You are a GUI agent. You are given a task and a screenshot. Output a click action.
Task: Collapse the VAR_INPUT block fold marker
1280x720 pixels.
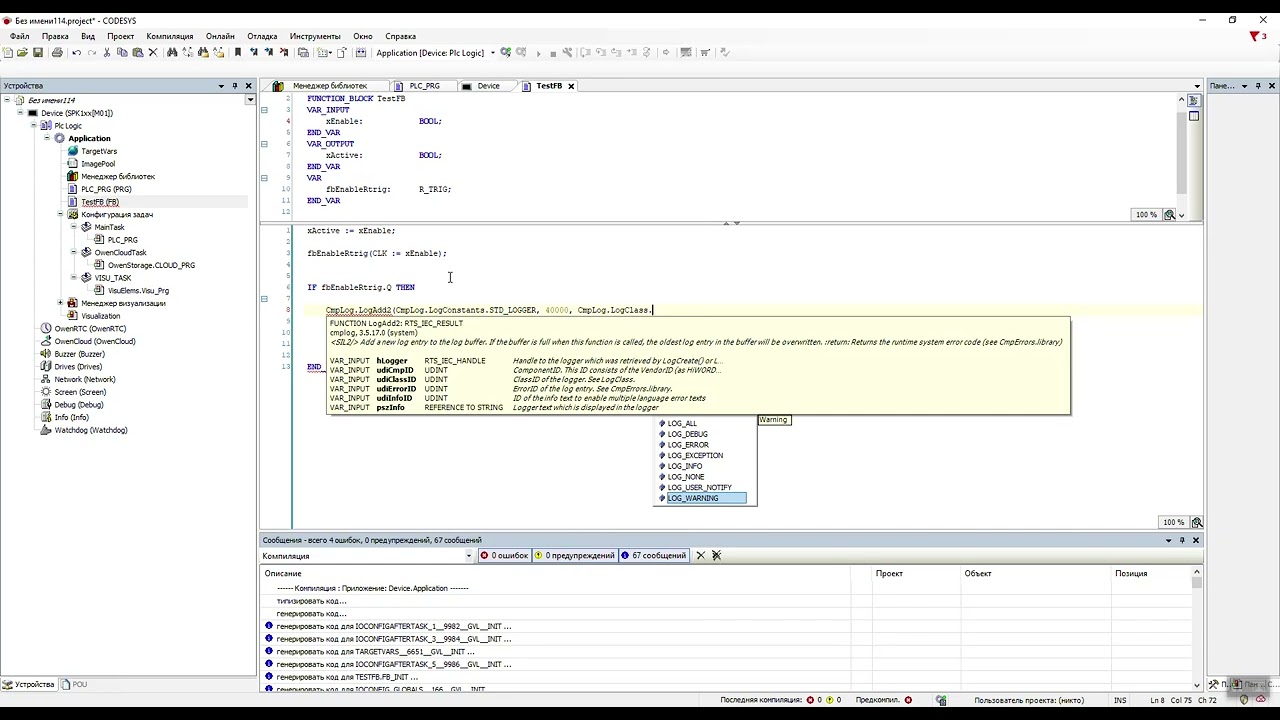click(x=264, y=110)
